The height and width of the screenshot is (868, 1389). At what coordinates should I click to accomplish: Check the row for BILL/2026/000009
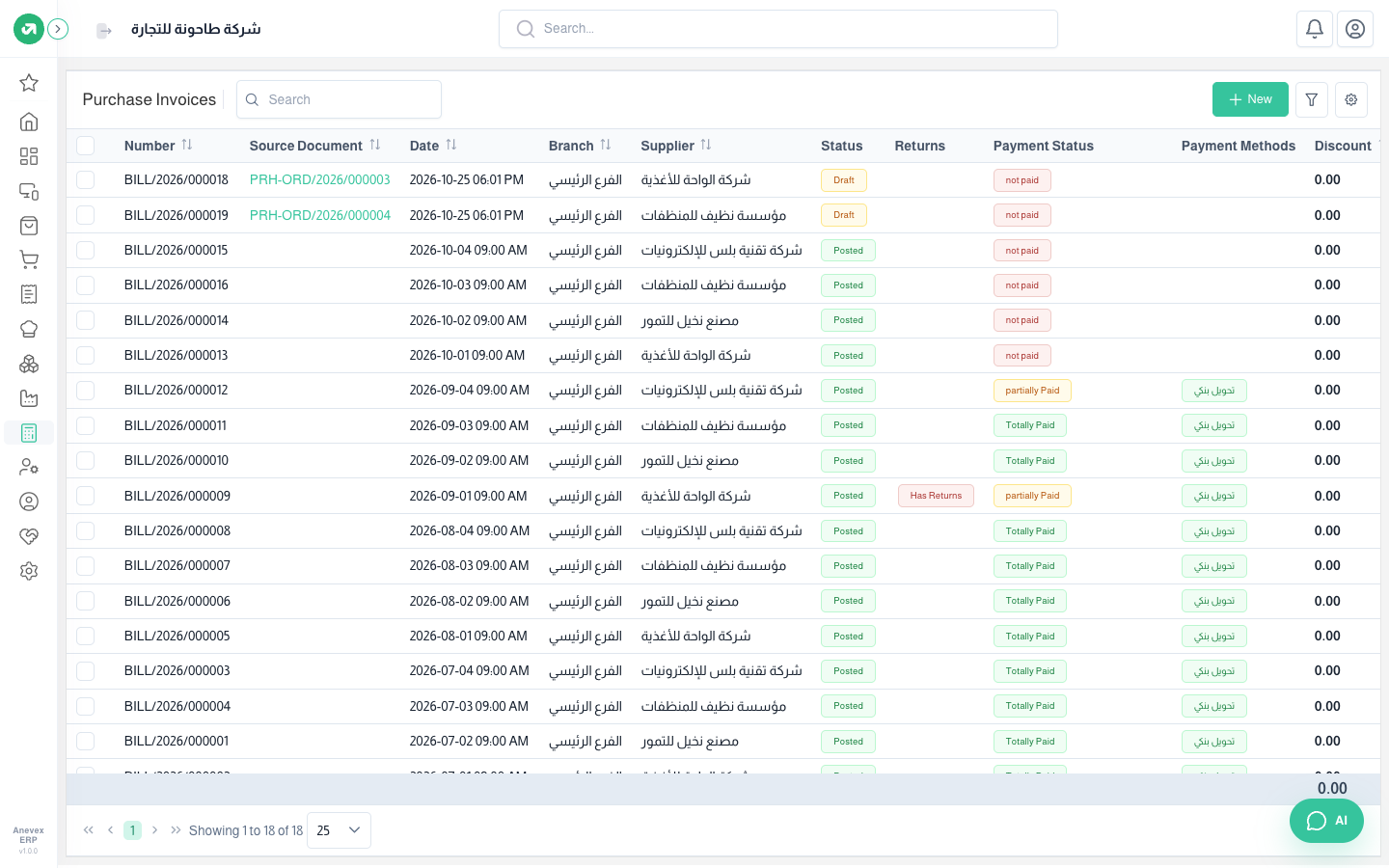pos(86,496)
